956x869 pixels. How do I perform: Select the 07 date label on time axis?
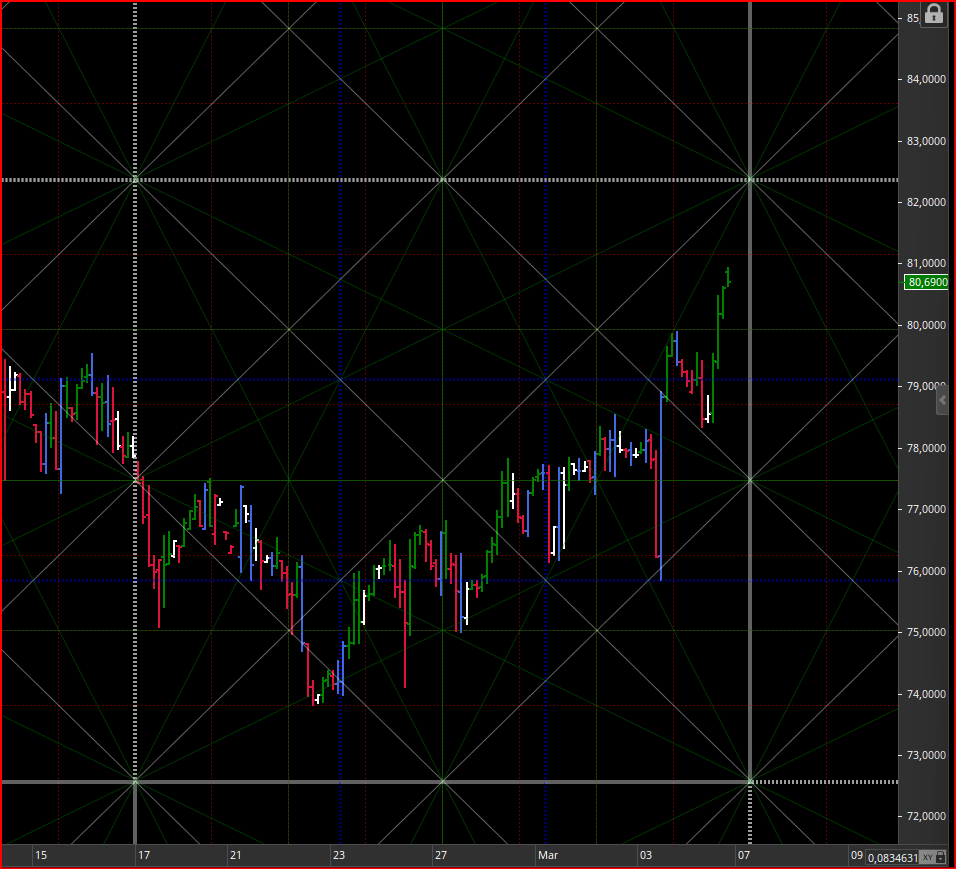(743, 855)
